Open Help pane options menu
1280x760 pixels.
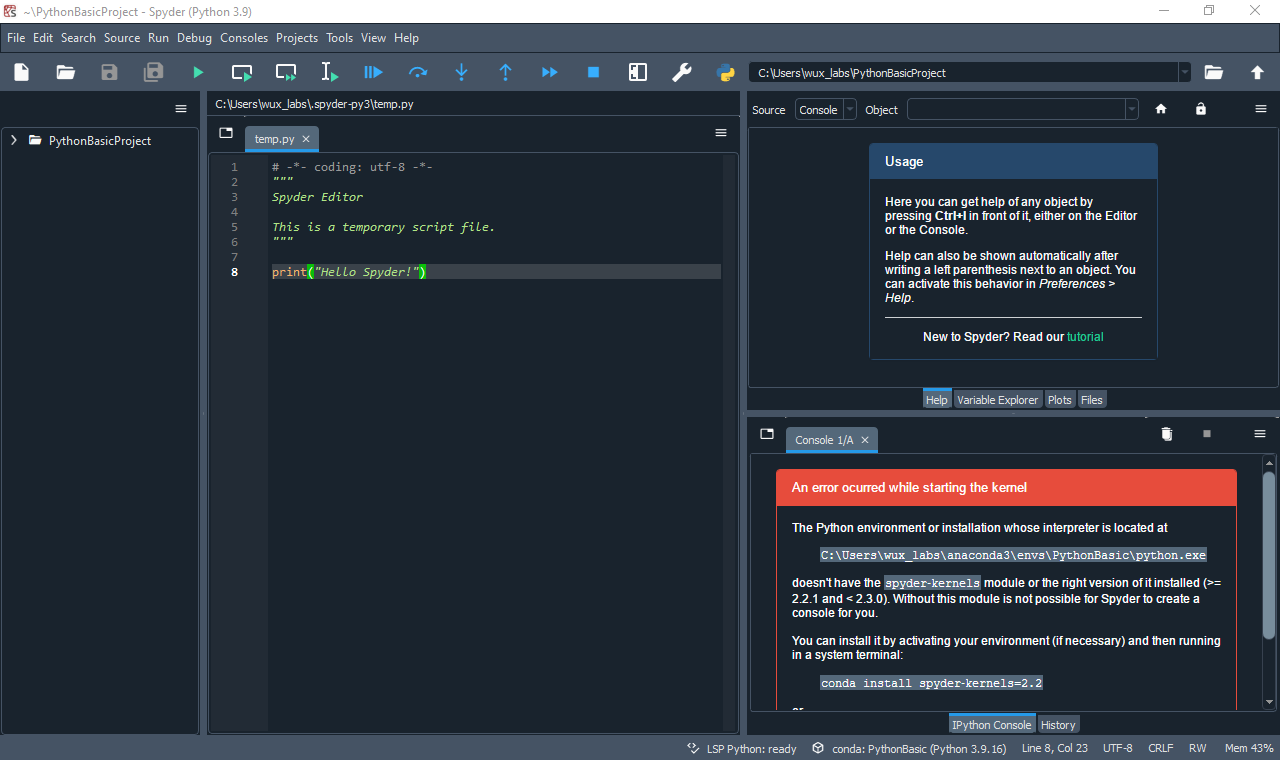1260,109
